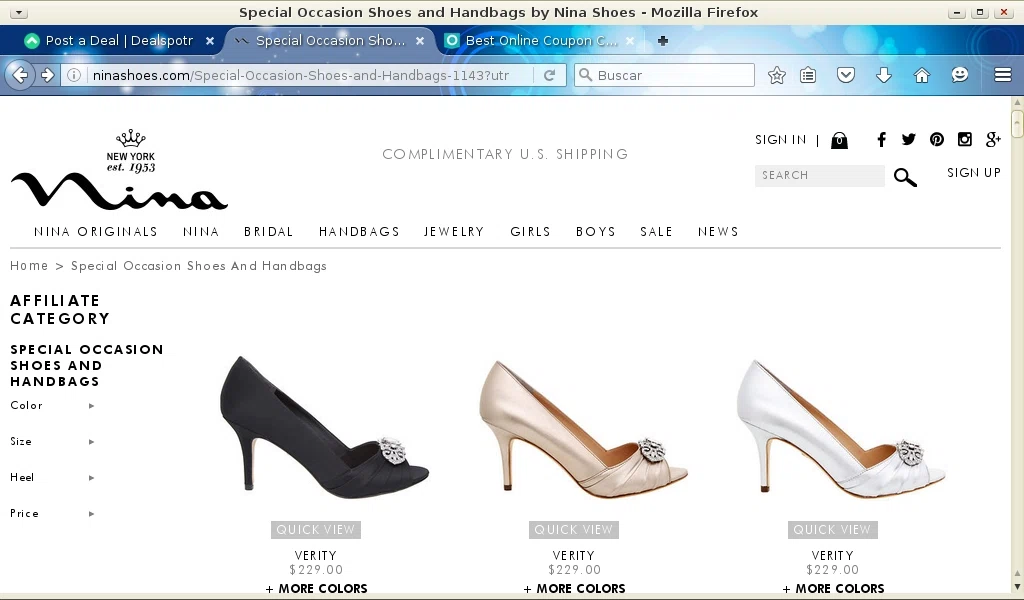
Task: Open Nina's Google Plus page
Action: click(x=993, y=139)
